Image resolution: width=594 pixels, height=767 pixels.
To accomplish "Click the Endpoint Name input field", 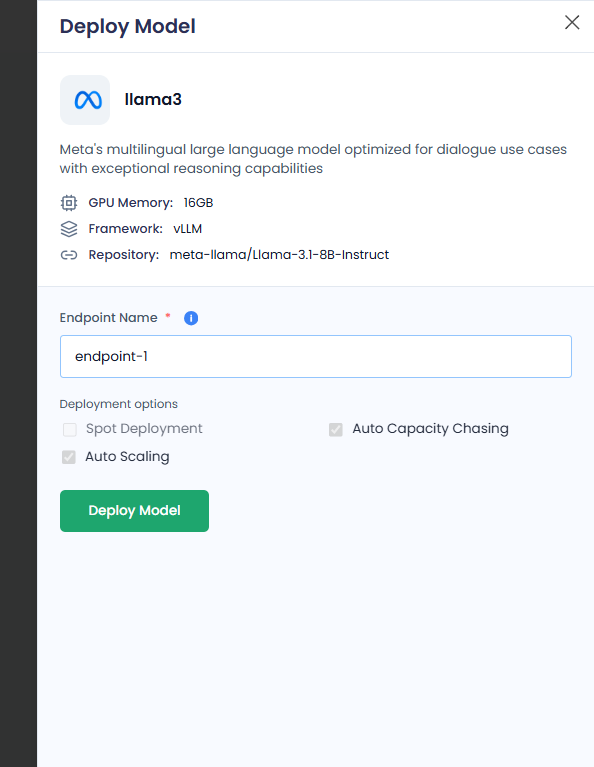I will (316, 357).
